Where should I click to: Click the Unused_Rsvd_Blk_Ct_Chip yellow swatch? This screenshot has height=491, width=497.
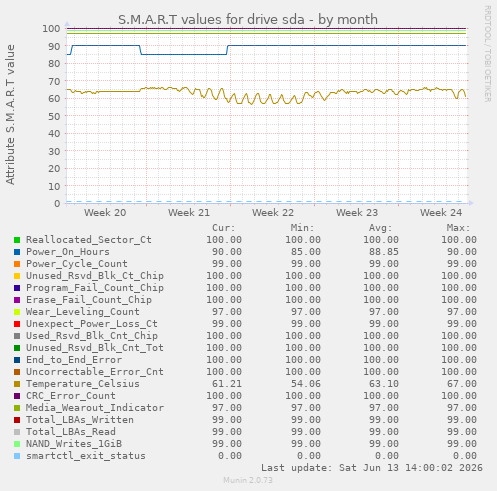(17, 276)
